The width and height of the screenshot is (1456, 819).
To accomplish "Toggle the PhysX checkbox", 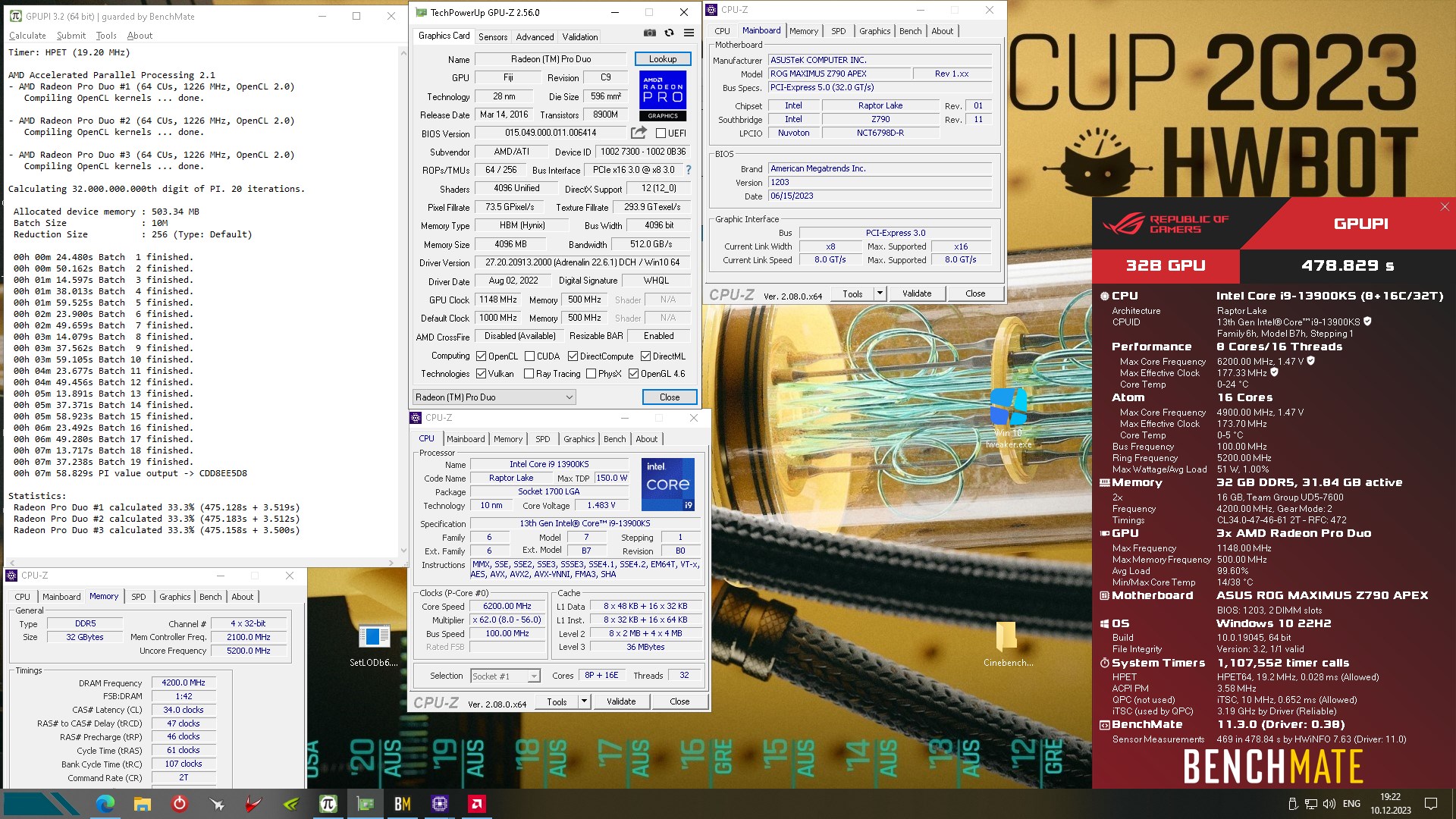I will coord(591,374).
